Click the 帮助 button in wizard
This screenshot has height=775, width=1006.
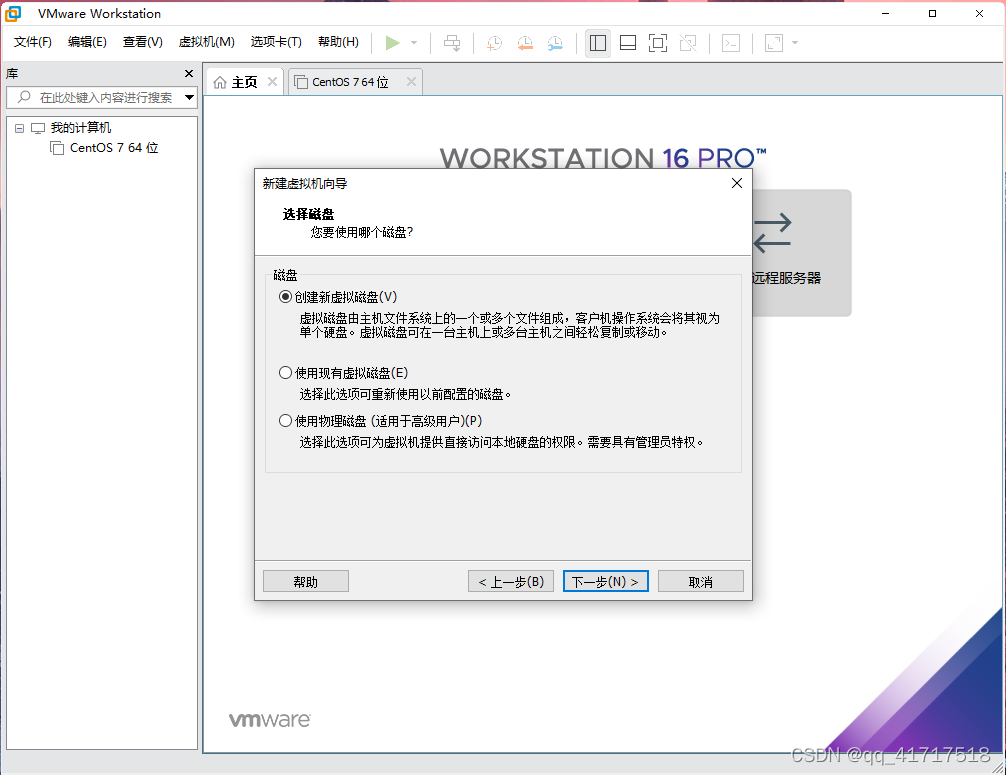click(x=305, y=581)
